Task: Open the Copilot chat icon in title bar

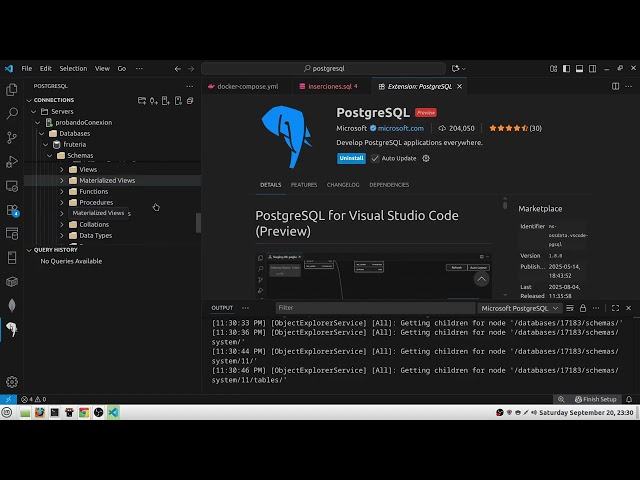Action: (456, 69)
